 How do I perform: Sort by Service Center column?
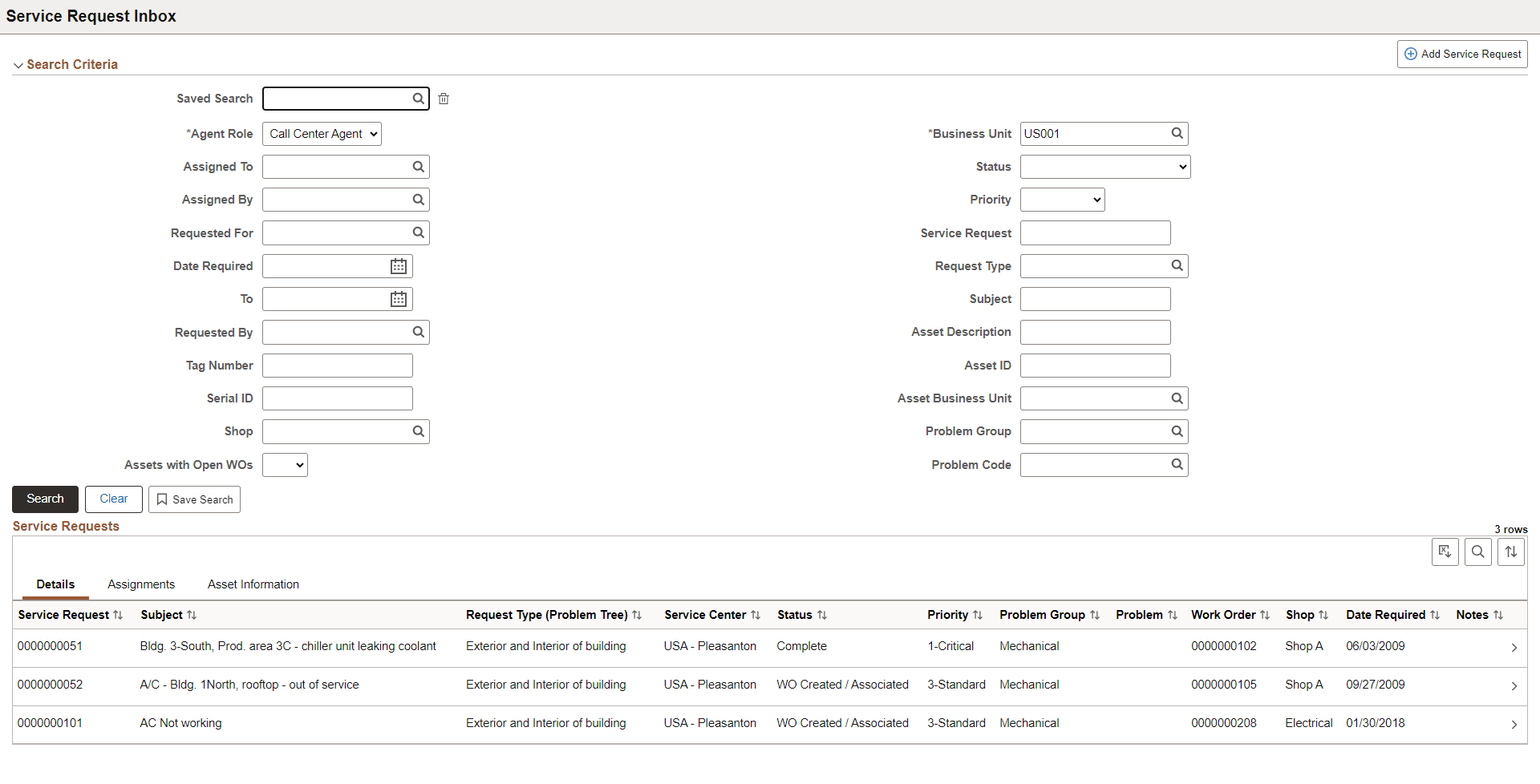point(712,615)
